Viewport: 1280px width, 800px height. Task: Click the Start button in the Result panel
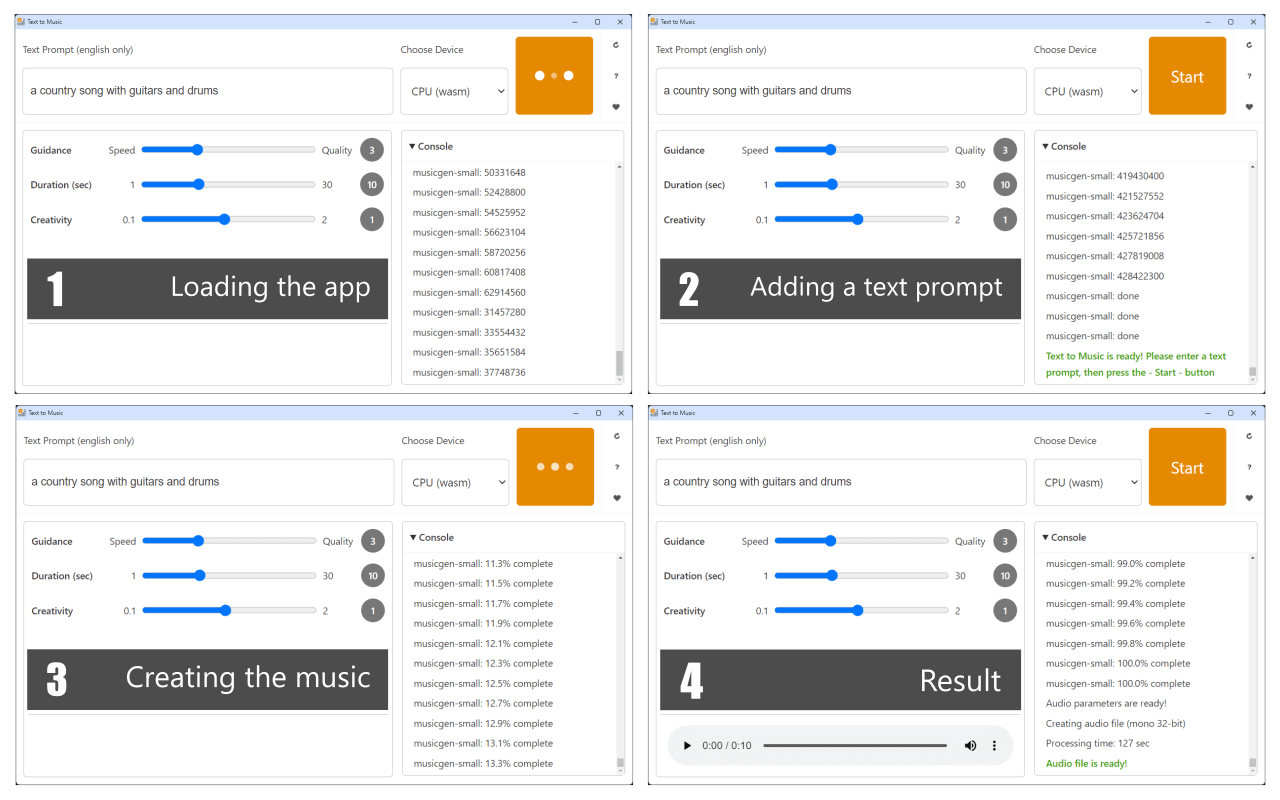click(x=1187, y=467)
